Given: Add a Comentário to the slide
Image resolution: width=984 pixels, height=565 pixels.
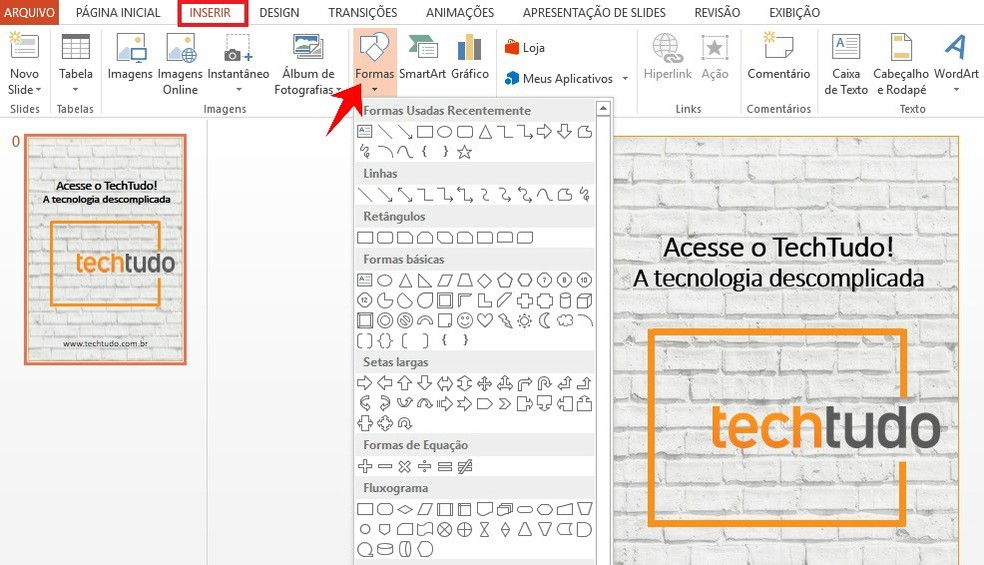Looking at the screenshot, I should (779, 58).
